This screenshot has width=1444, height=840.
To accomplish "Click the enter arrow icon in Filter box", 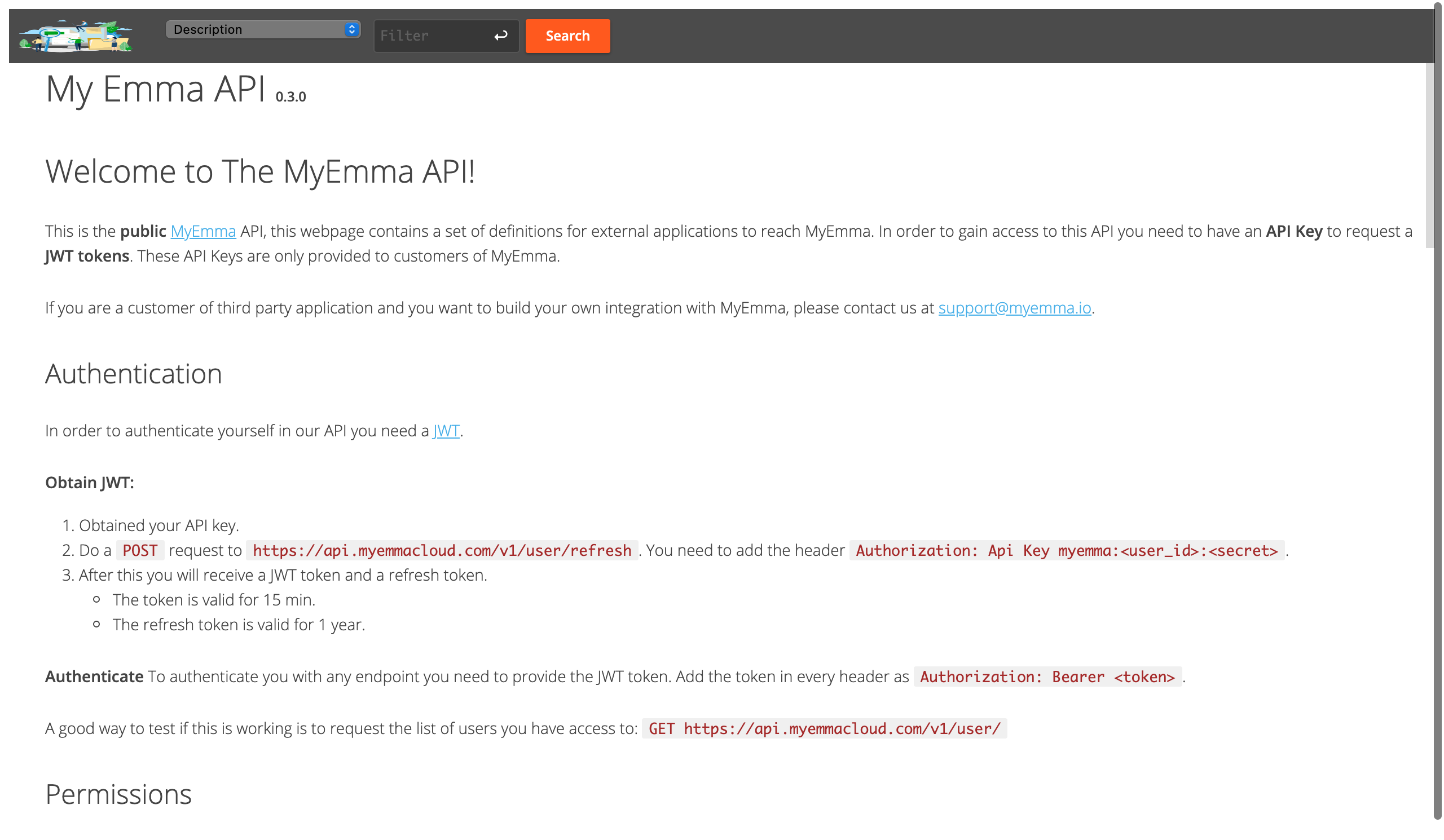I will [500, 36].
